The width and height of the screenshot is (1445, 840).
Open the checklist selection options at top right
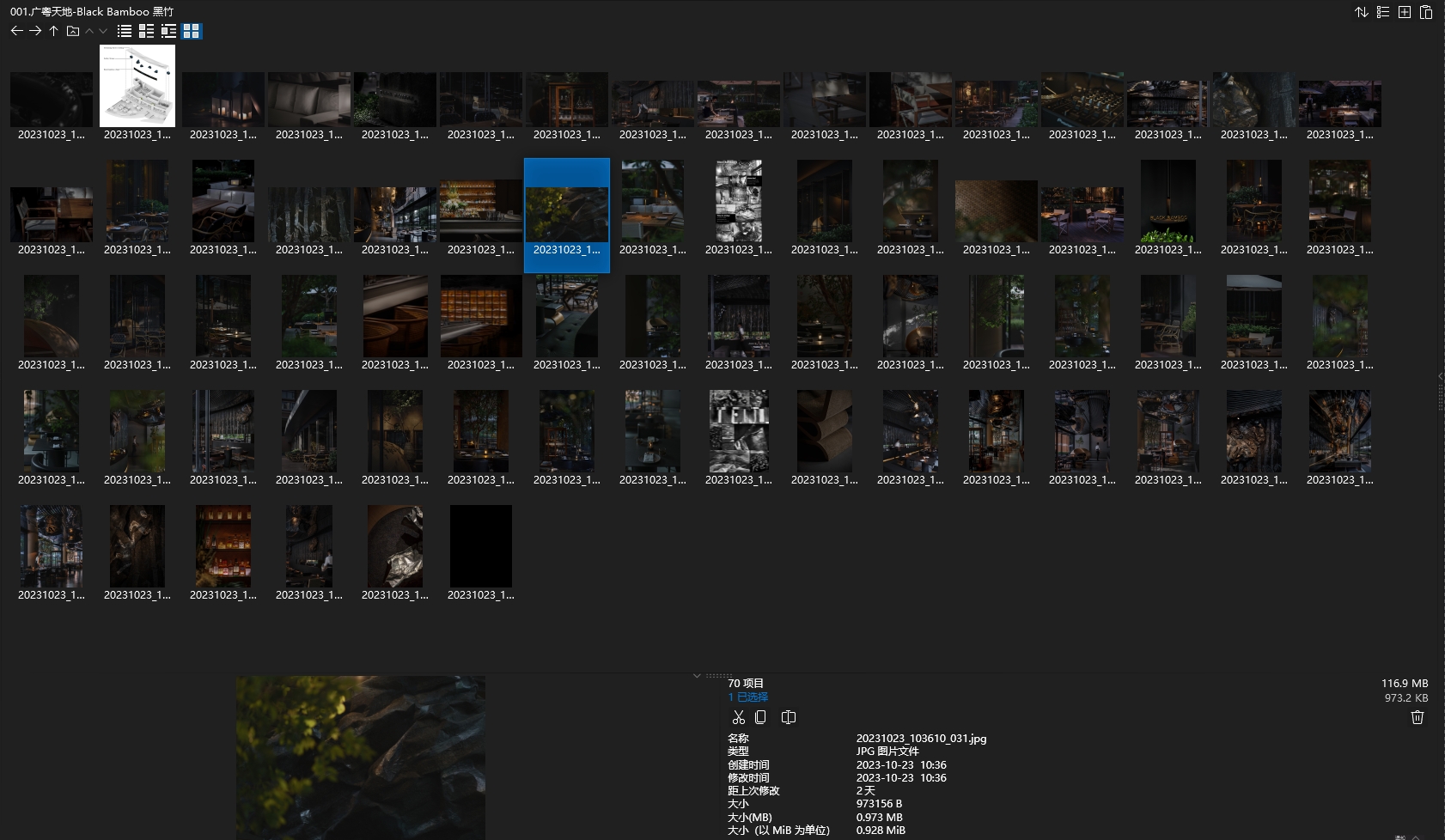pos(1383,12)
